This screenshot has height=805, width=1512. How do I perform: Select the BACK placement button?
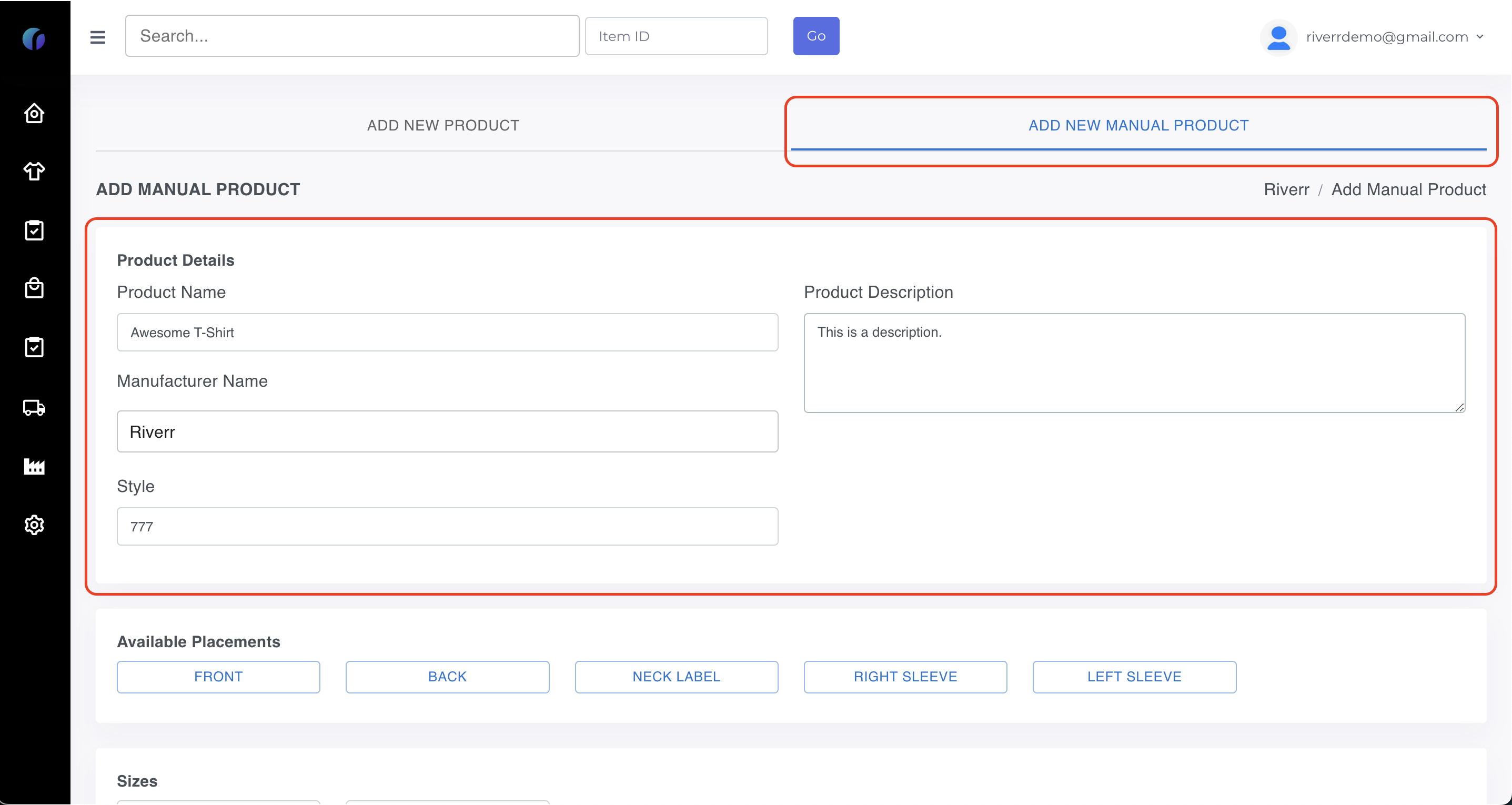click(x=447, y=677)
